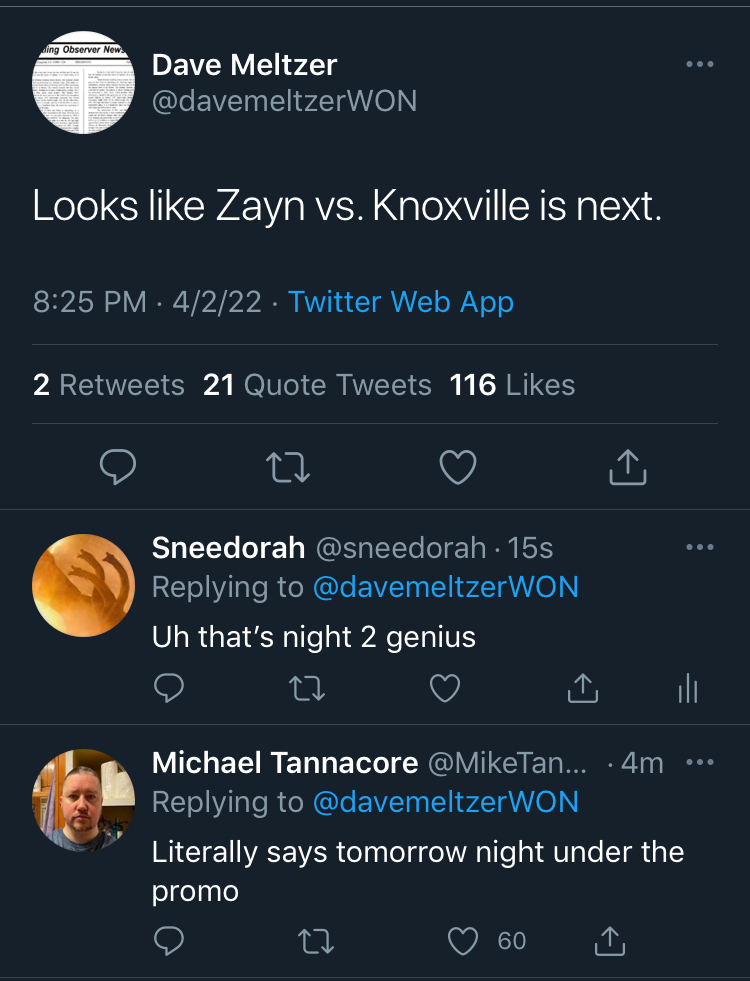The height and width of the screenshot is (981, 750).
Task: Like Dave Meltzer's Zayn vs. Knoxville tweet
Action: 459,466
